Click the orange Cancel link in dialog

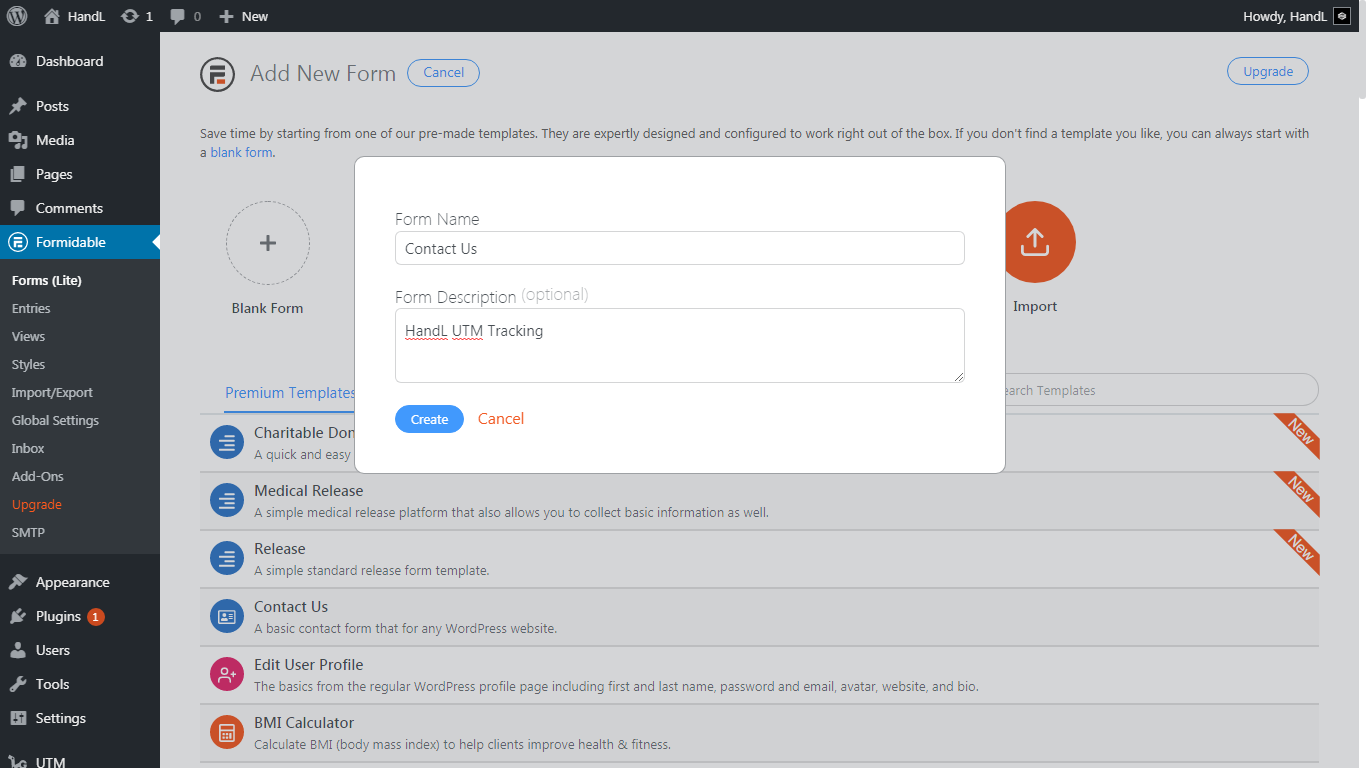point(501,419)
